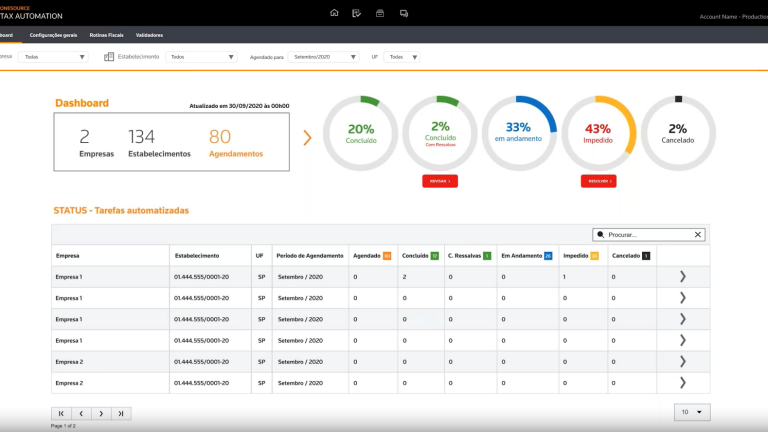Go to next page of the table

pyautogui.click(x=101, y=413)
